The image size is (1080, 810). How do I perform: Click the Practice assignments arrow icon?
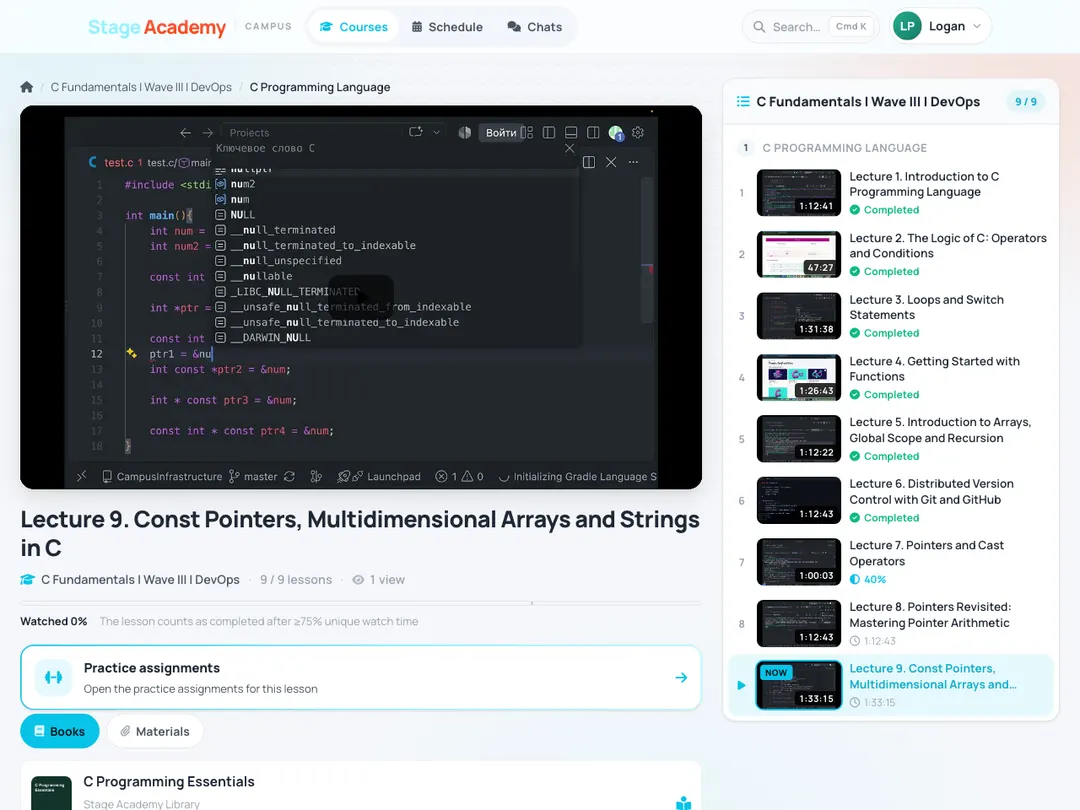click(x=681, y=678)
